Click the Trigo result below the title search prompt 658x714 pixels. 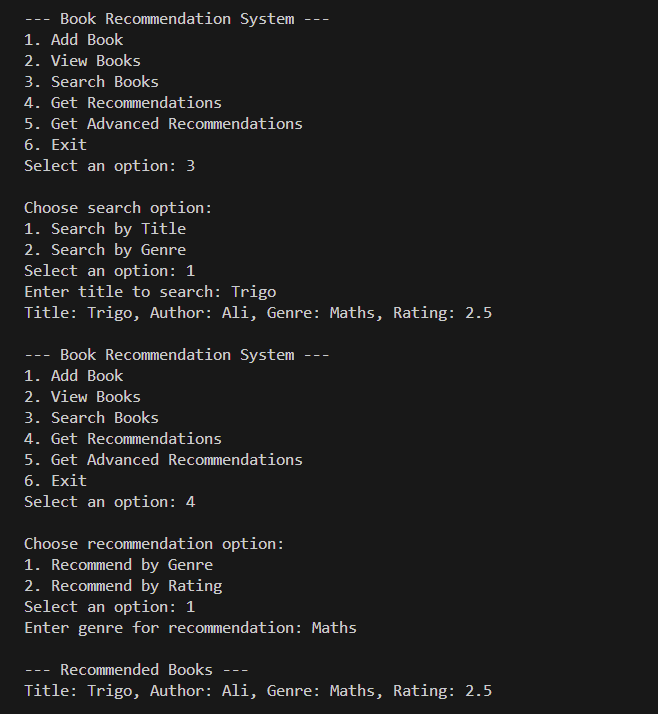[x=258, y=313]
